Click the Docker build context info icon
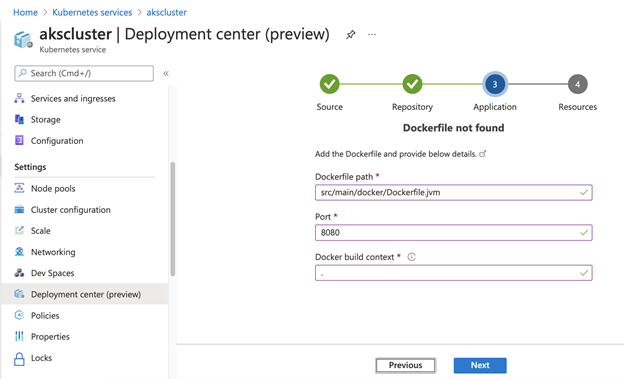 click(411, 257)
